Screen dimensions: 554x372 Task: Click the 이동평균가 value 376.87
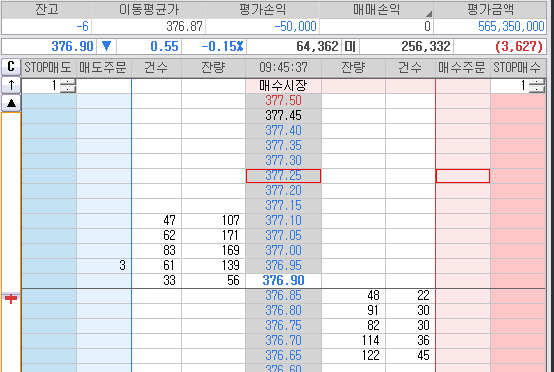point(184,26)
